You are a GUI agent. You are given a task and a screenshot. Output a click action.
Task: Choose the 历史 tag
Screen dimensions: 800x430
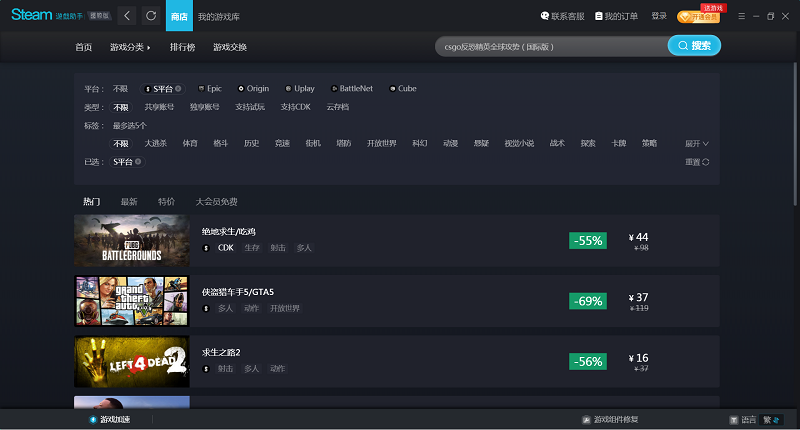tap(252, 144)
